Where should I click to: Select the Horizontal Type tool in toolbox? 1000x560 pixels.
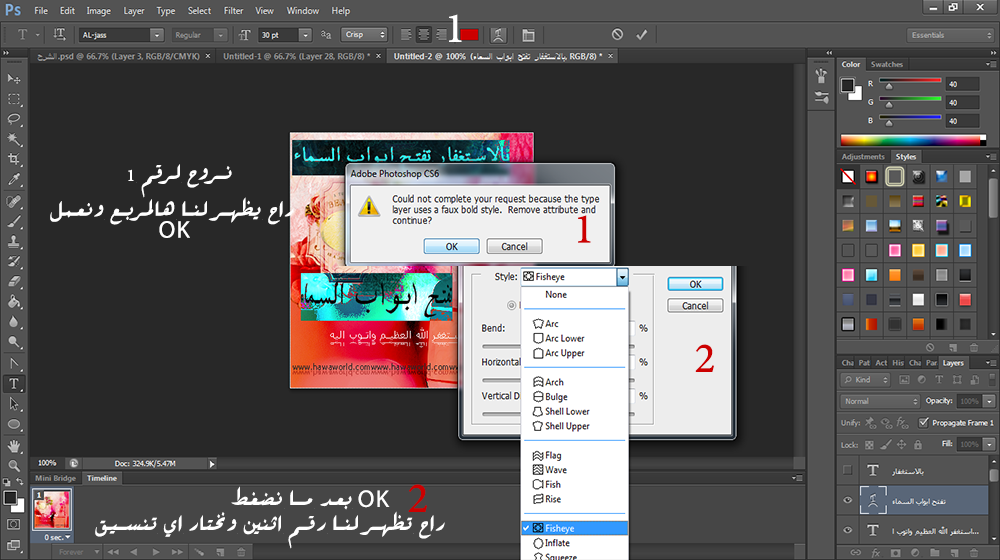(14, 383)
